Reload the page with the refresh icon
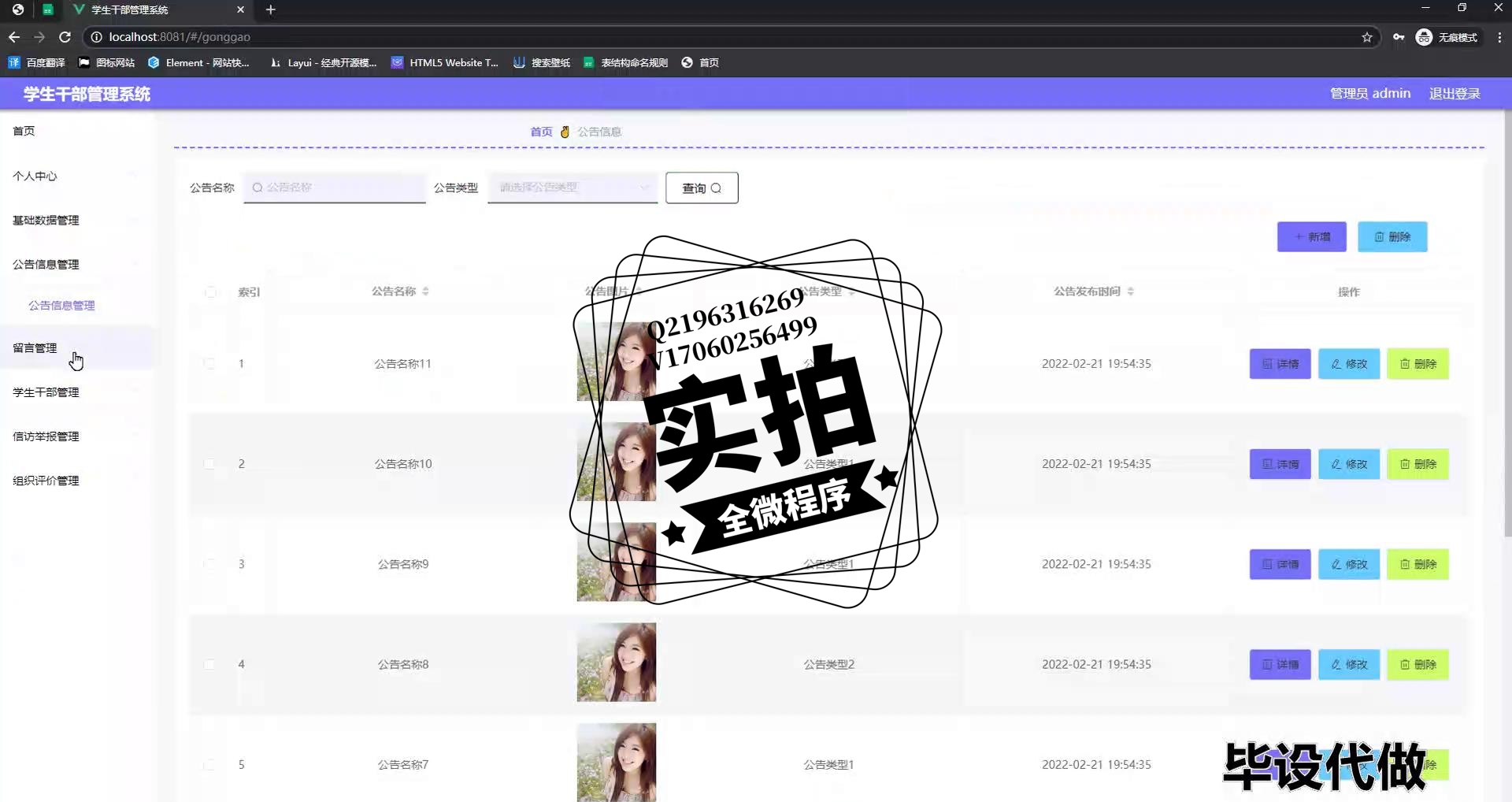Screen dimensions: 1512x802 (65, 37)
